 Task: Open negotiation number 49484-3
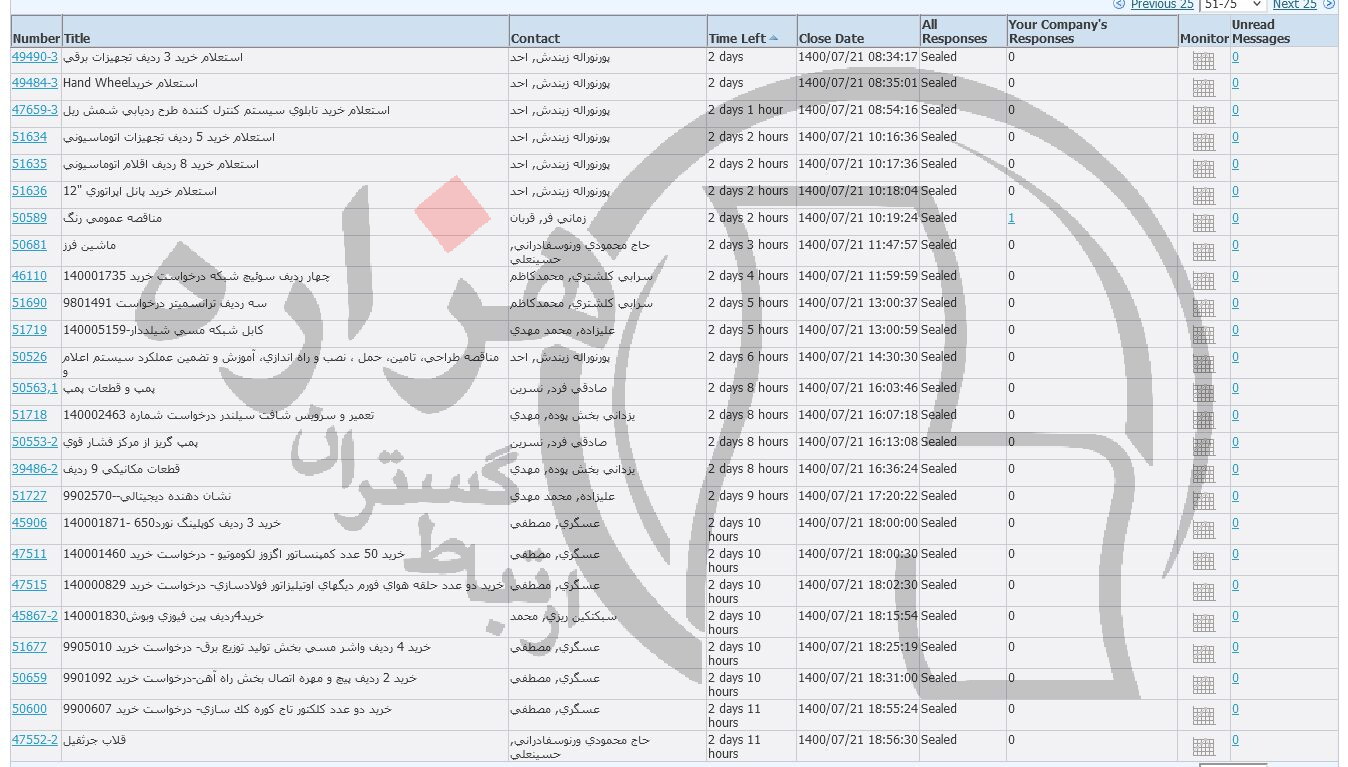coord(35,83)
